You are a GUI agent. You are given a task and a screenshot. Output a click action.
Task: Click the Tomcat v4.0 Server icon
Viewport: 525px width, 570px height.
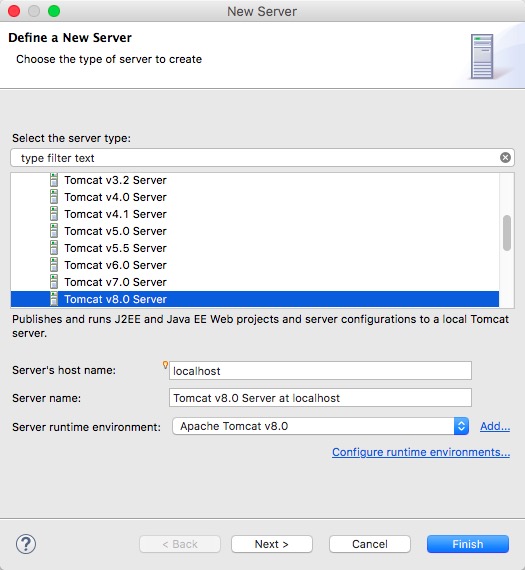[x=54, y=197]
